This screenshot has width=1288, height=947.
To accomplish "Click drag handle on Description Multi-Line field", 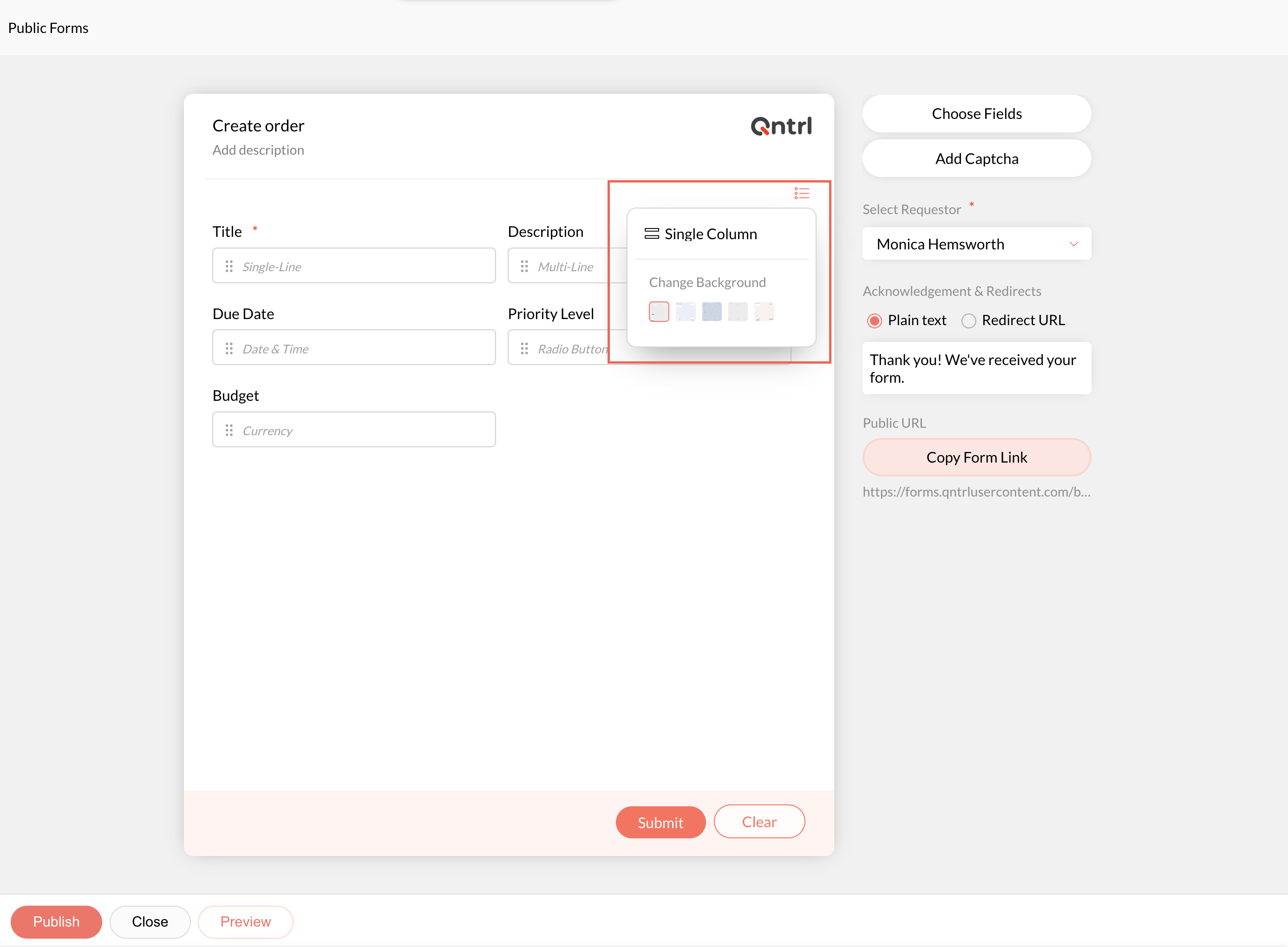I will [524, 266].
